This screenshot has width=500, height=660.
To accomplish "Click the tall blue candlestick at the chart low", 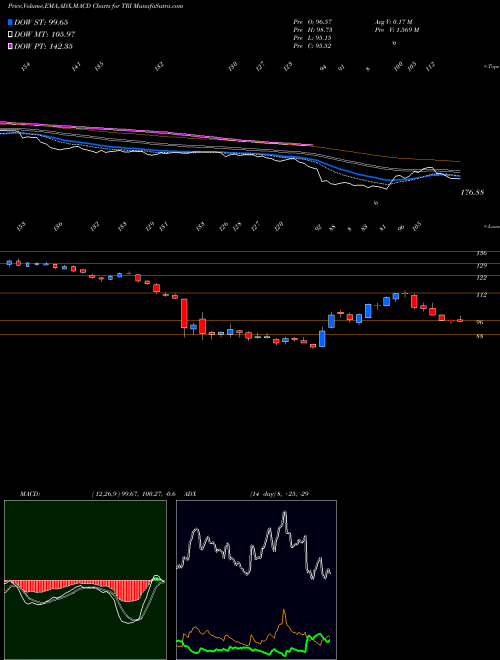I will (322, 338).
